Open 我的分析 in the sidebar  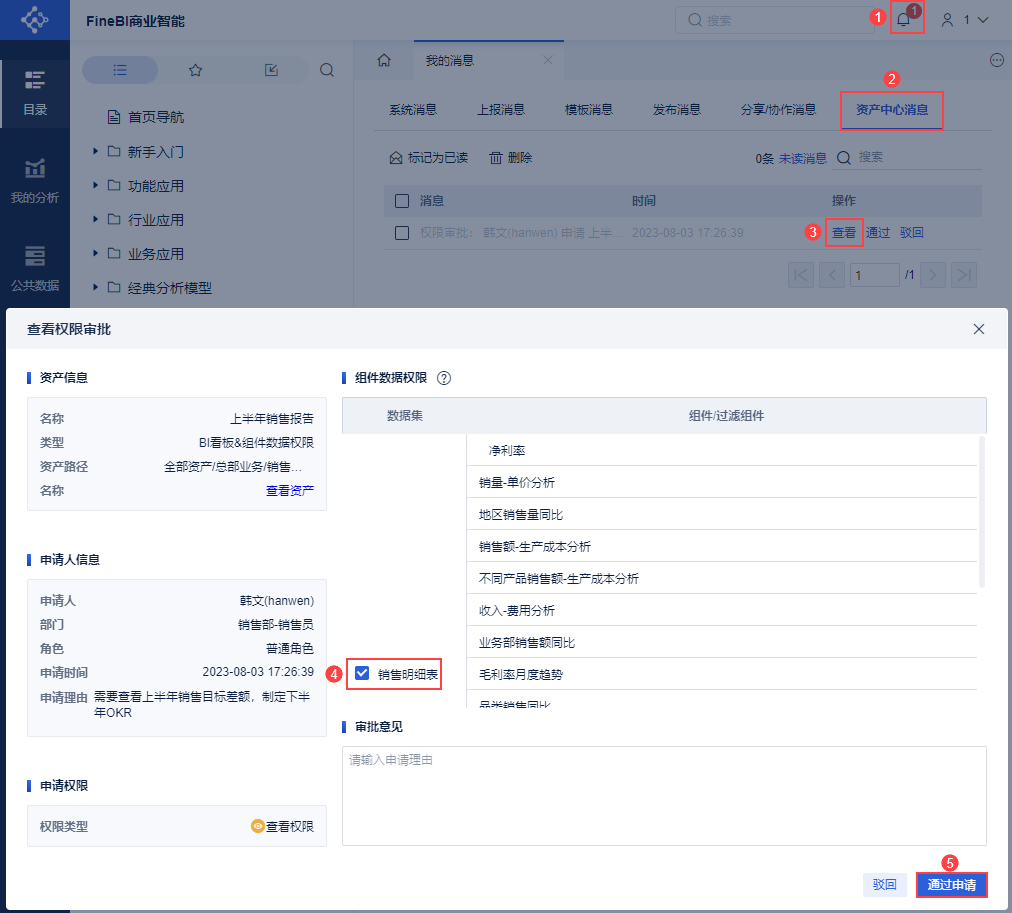35,181
